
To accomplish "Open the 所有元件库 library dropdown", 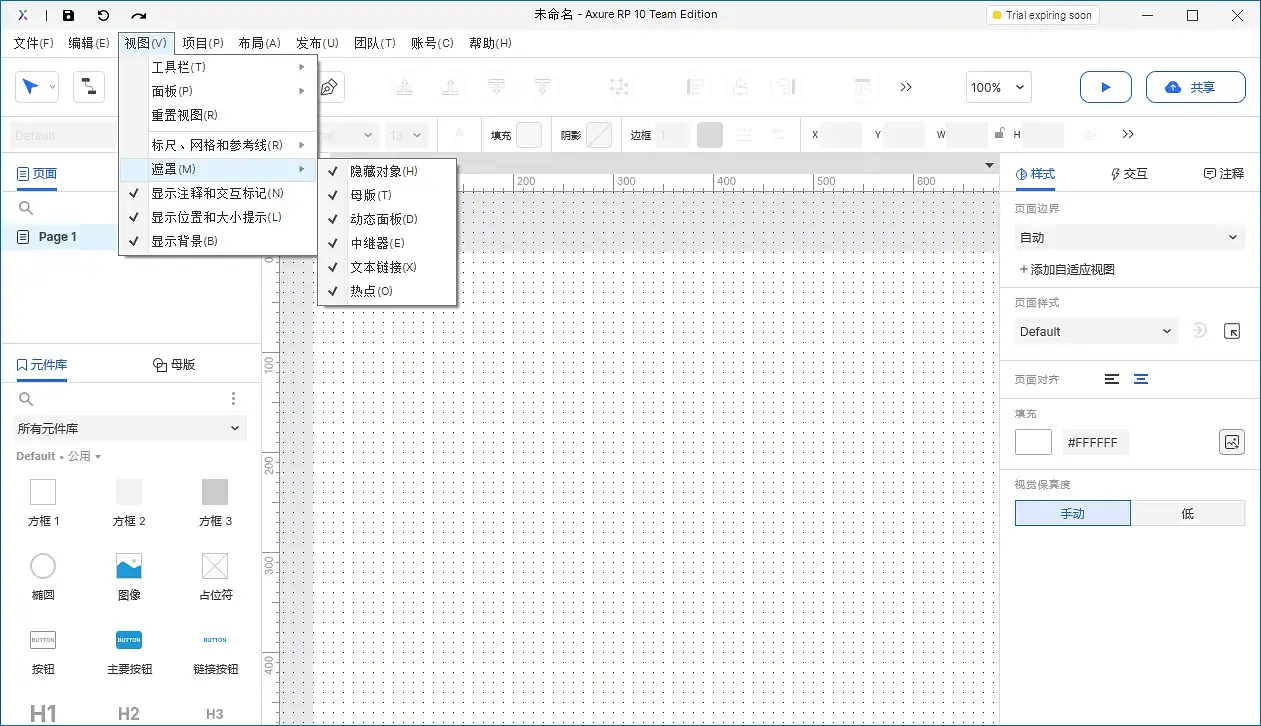I will (x=128, y=428).
